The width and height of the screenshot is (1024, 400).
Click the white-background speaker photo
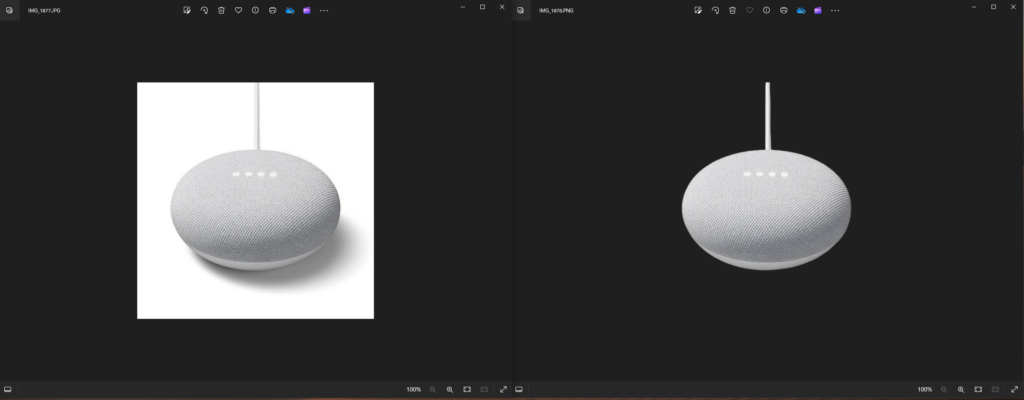click(255, 200)
